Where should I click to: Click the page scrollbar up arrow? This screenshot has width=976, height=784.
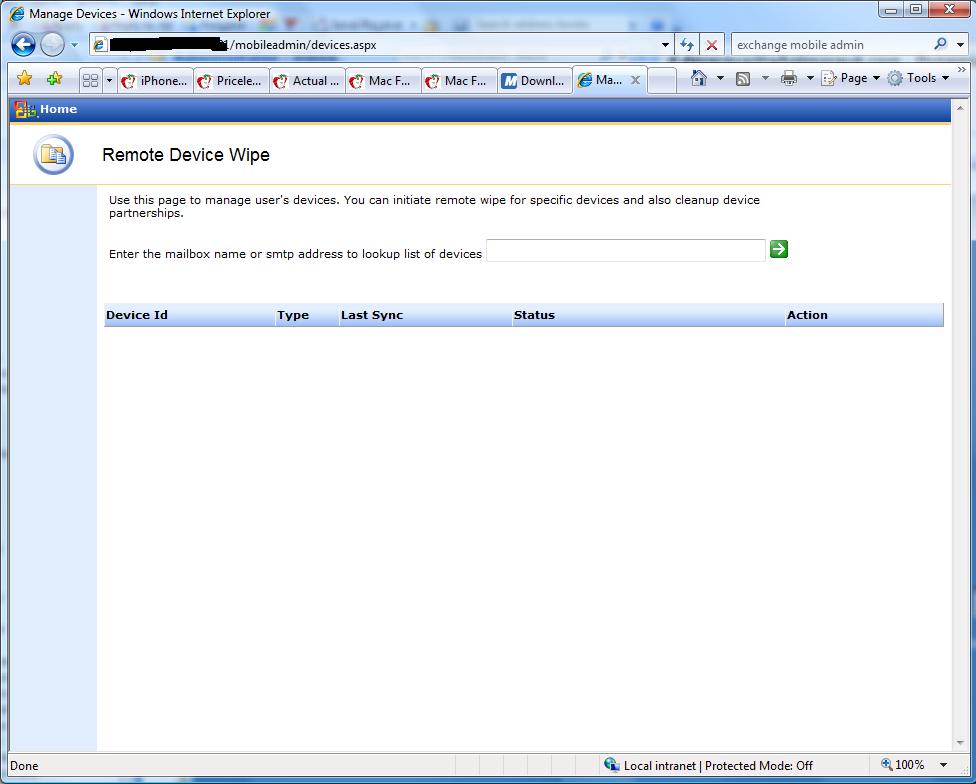pyautogui.click(x=959, y=107)
